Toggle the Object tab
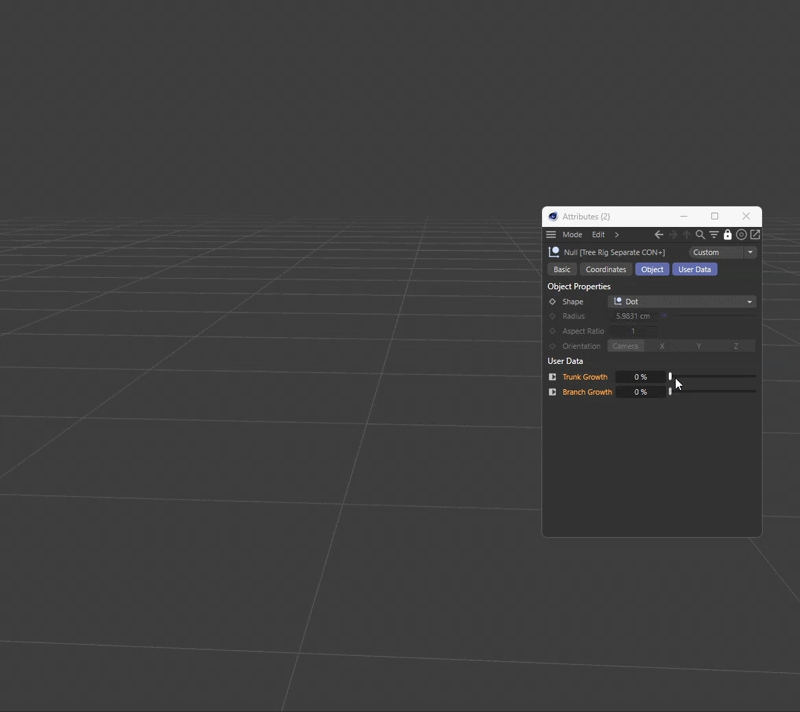This screenshot has height=712, width=800. click(x=652, y=269)
